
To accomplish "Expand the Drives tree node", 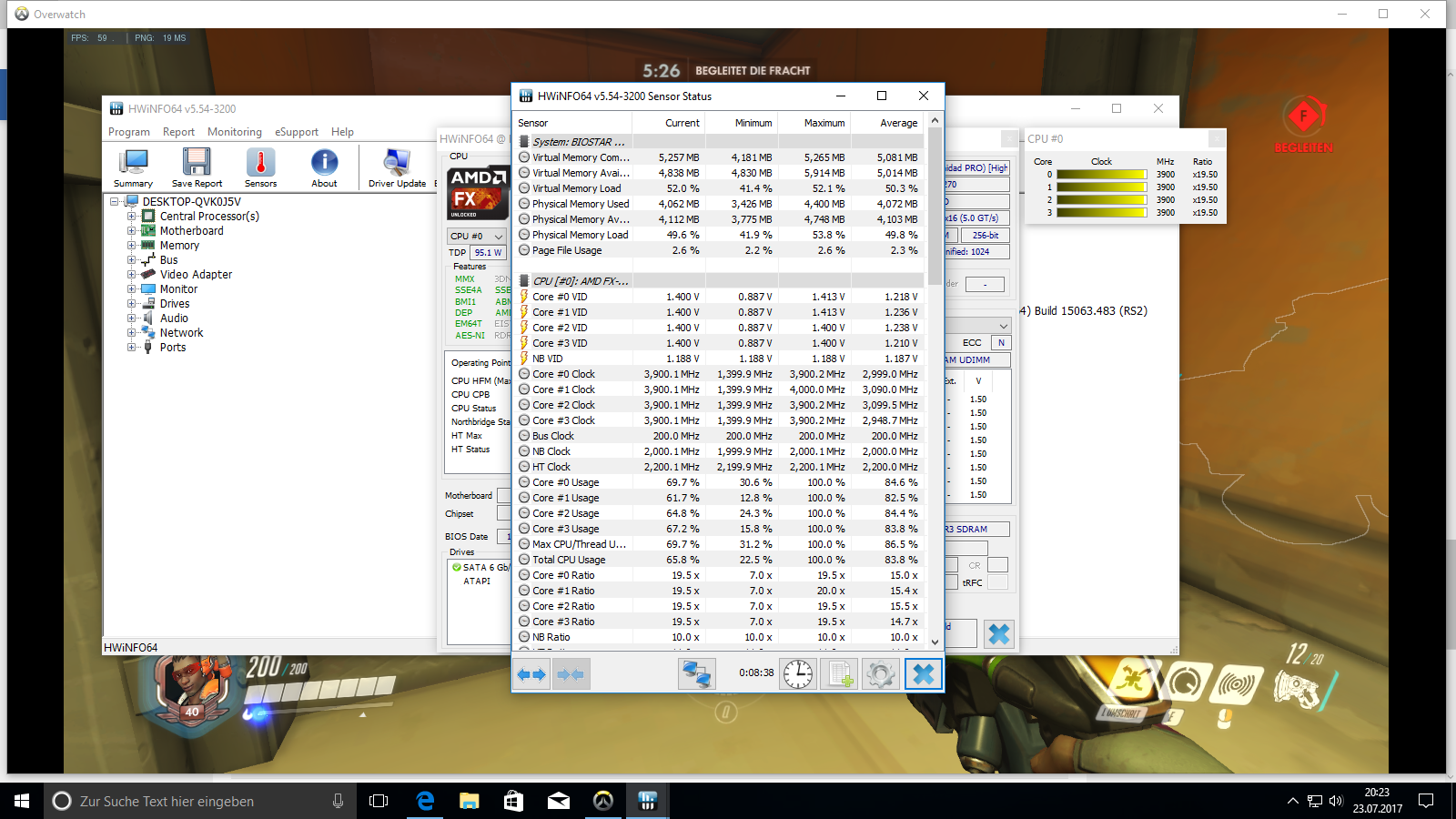I will [x=132, y=304].
